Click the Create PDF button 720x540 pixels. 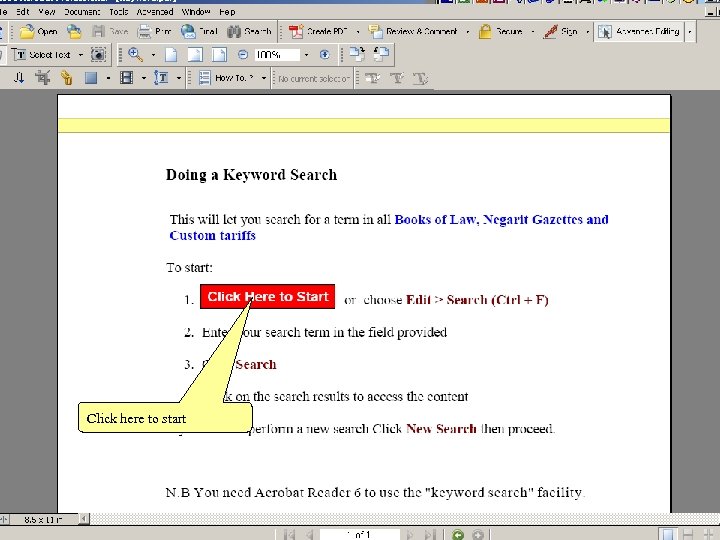coord(317,31)
